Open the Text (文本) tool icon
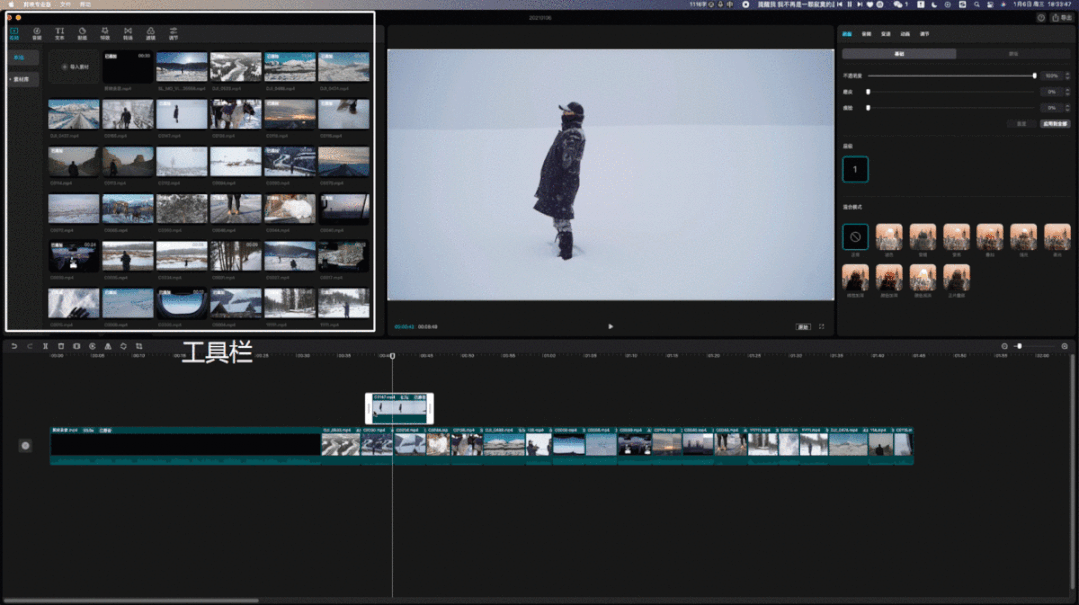 [x=60, y=33]
